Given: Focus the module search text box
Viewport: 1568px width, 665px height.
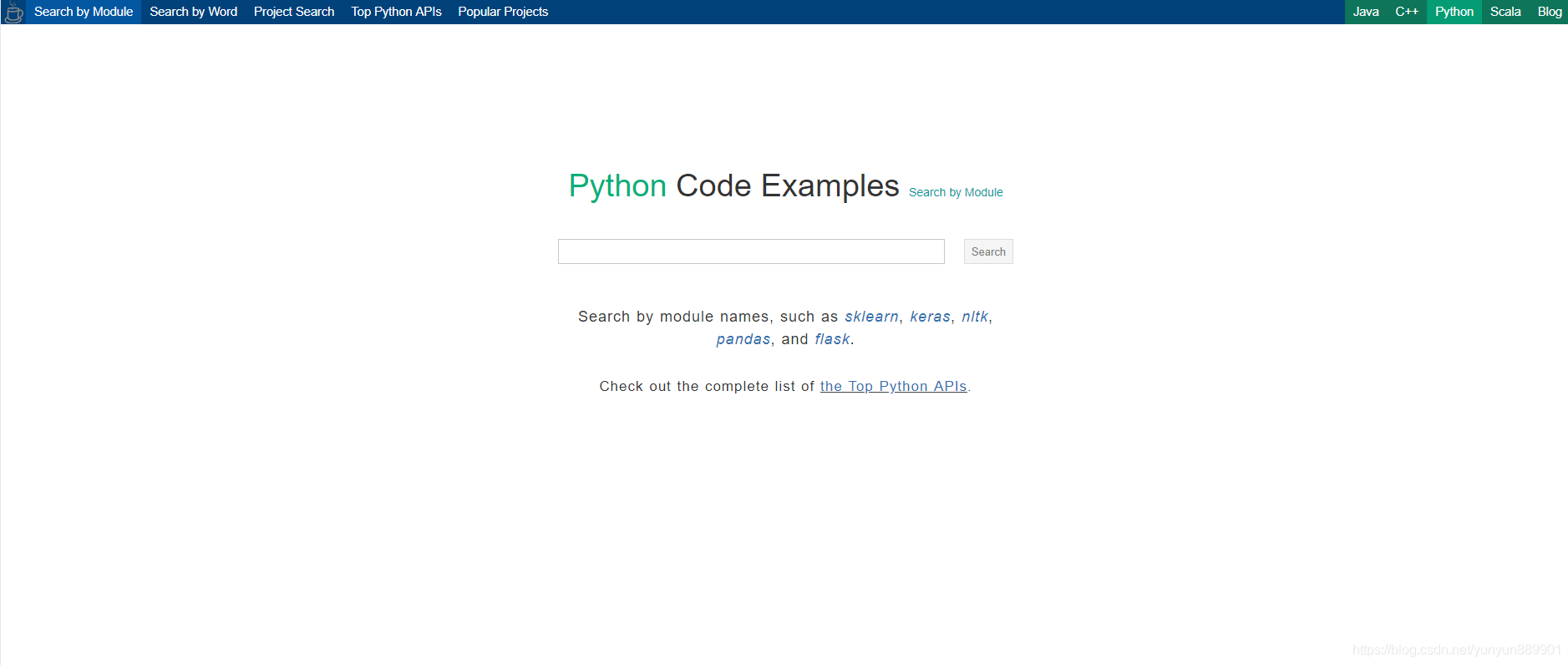Looking at the screenshot, I should coord(751,251).
